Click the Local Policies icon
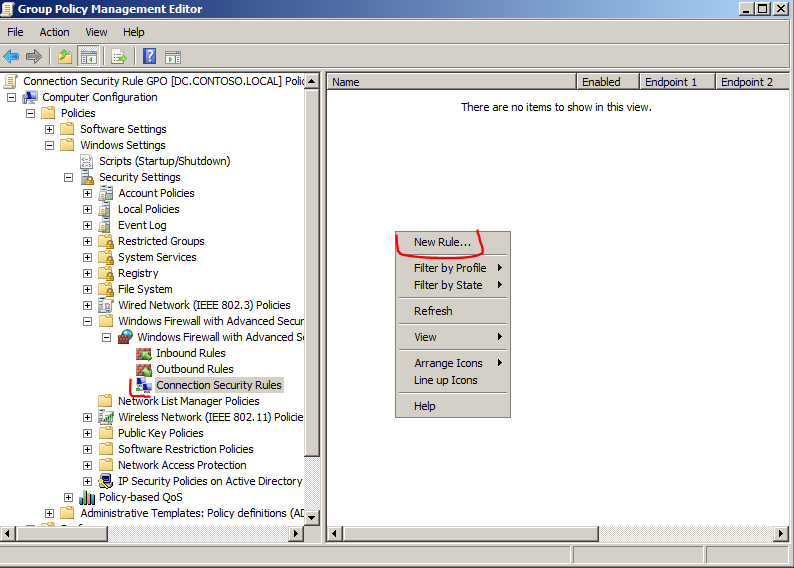 pos(105,210)
